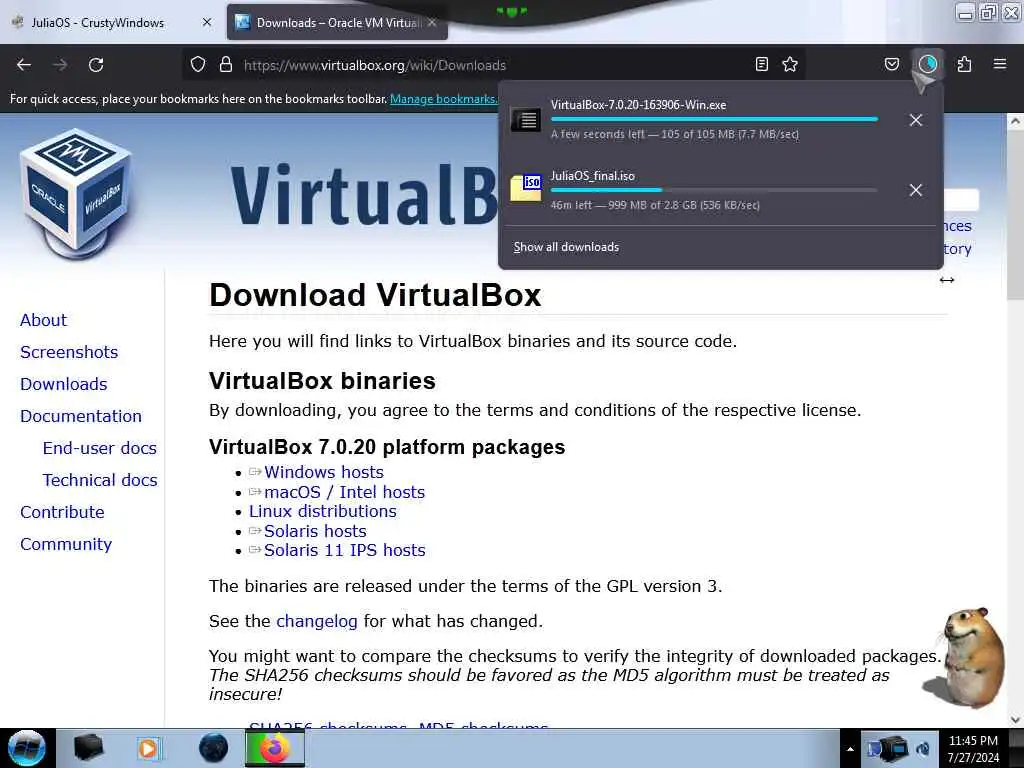This screenshot has height=768, width=1024.
Task: Click the Solaris hosts link
Action: coord(315,531)
